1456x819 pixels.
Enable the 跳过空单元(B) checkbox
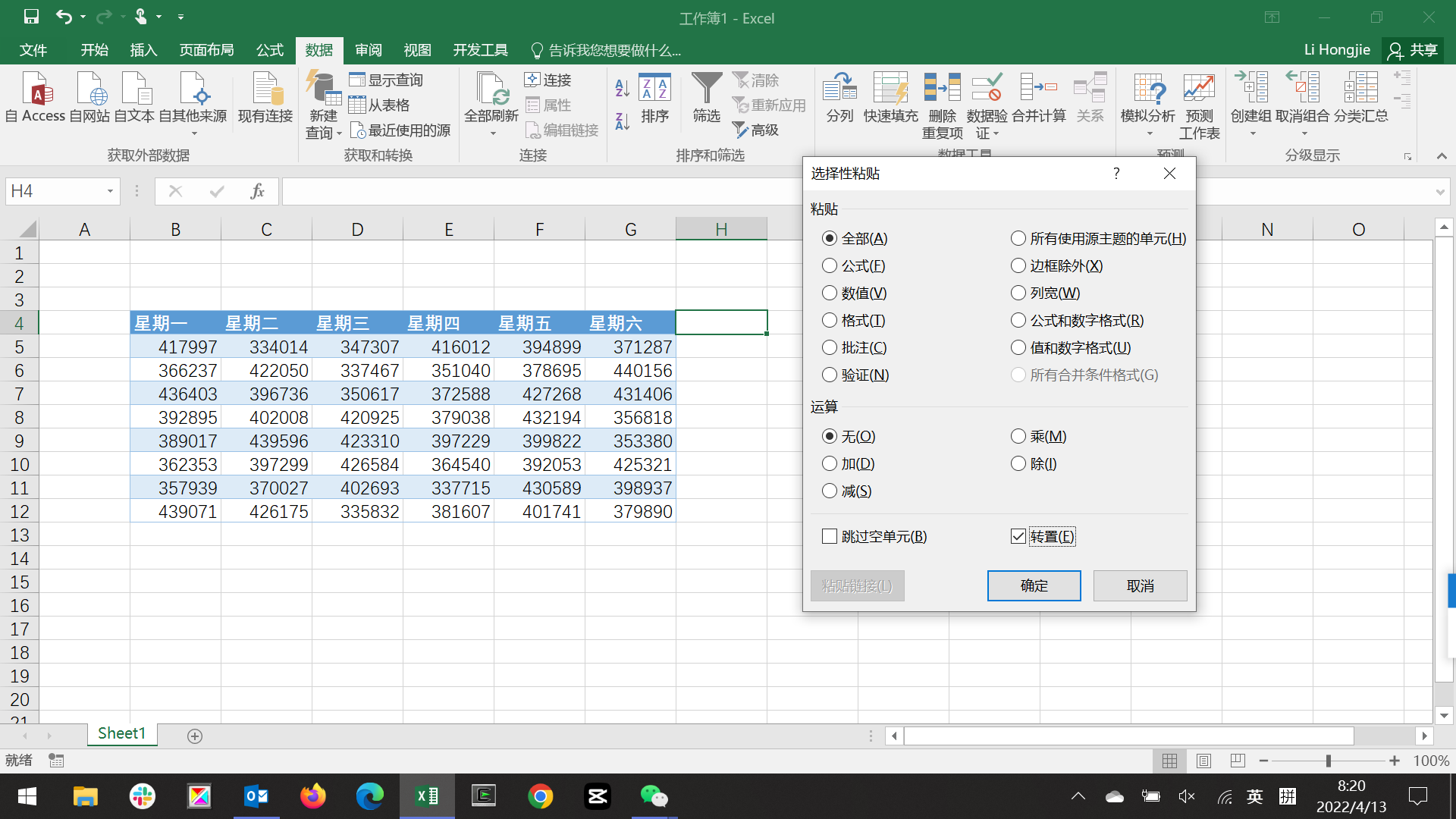830,537
